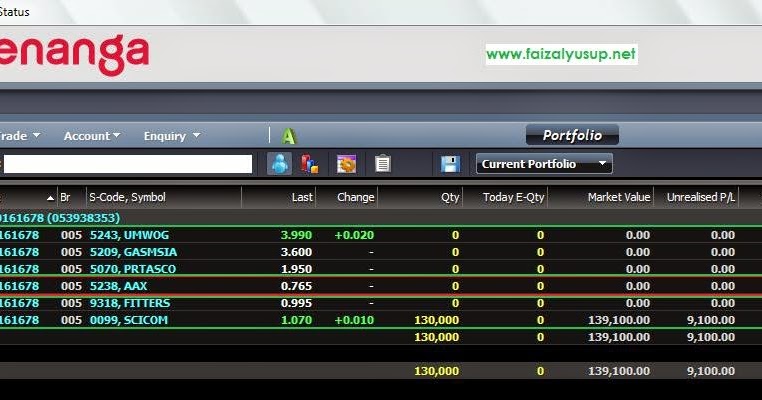Click grand total market value 139,100.00 in bottom row
The height and width of the screenshot is (400, 762).
[619, 371]
